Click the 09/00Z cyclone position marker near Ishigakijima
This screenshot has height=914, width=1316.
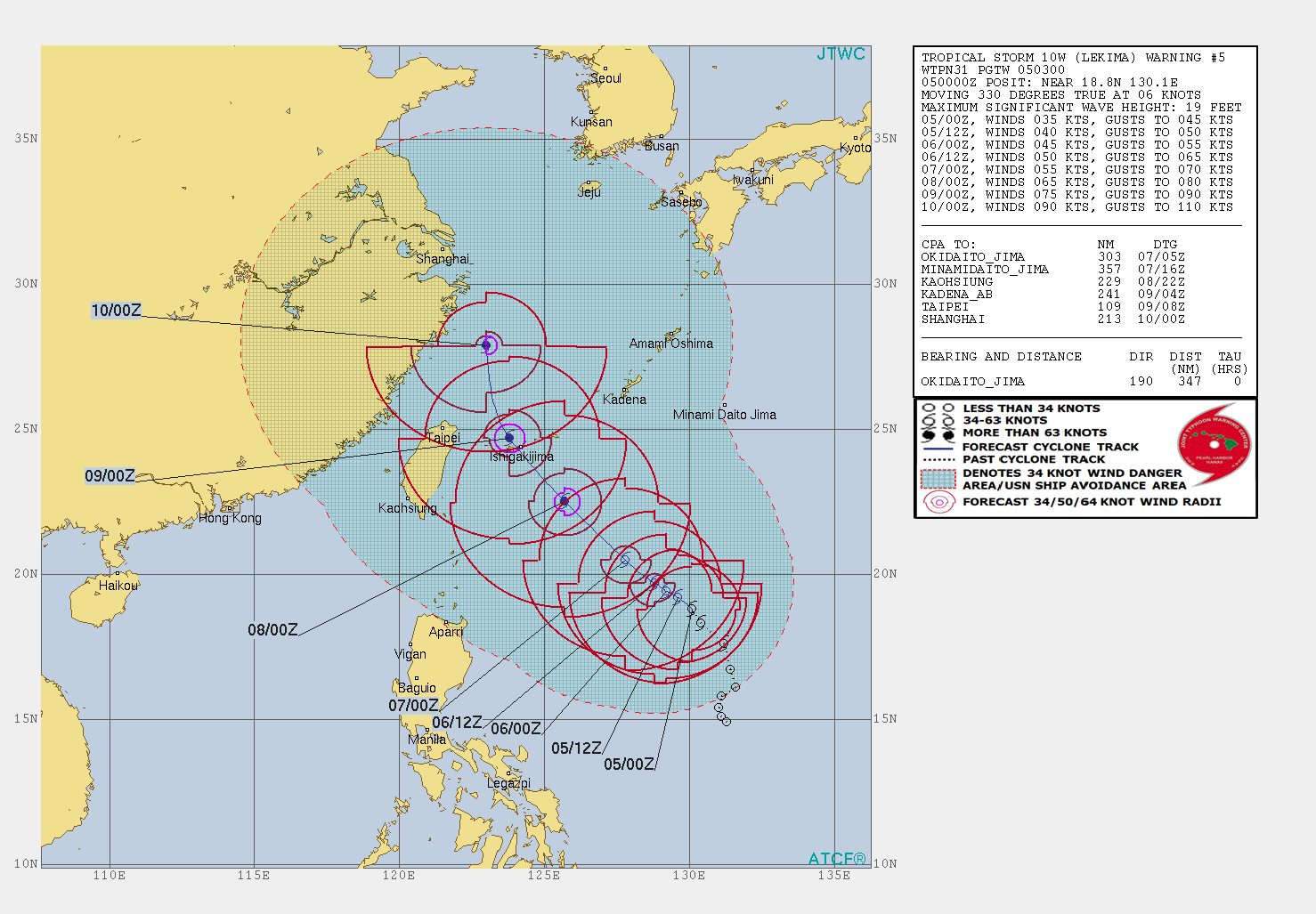(509, 438)
